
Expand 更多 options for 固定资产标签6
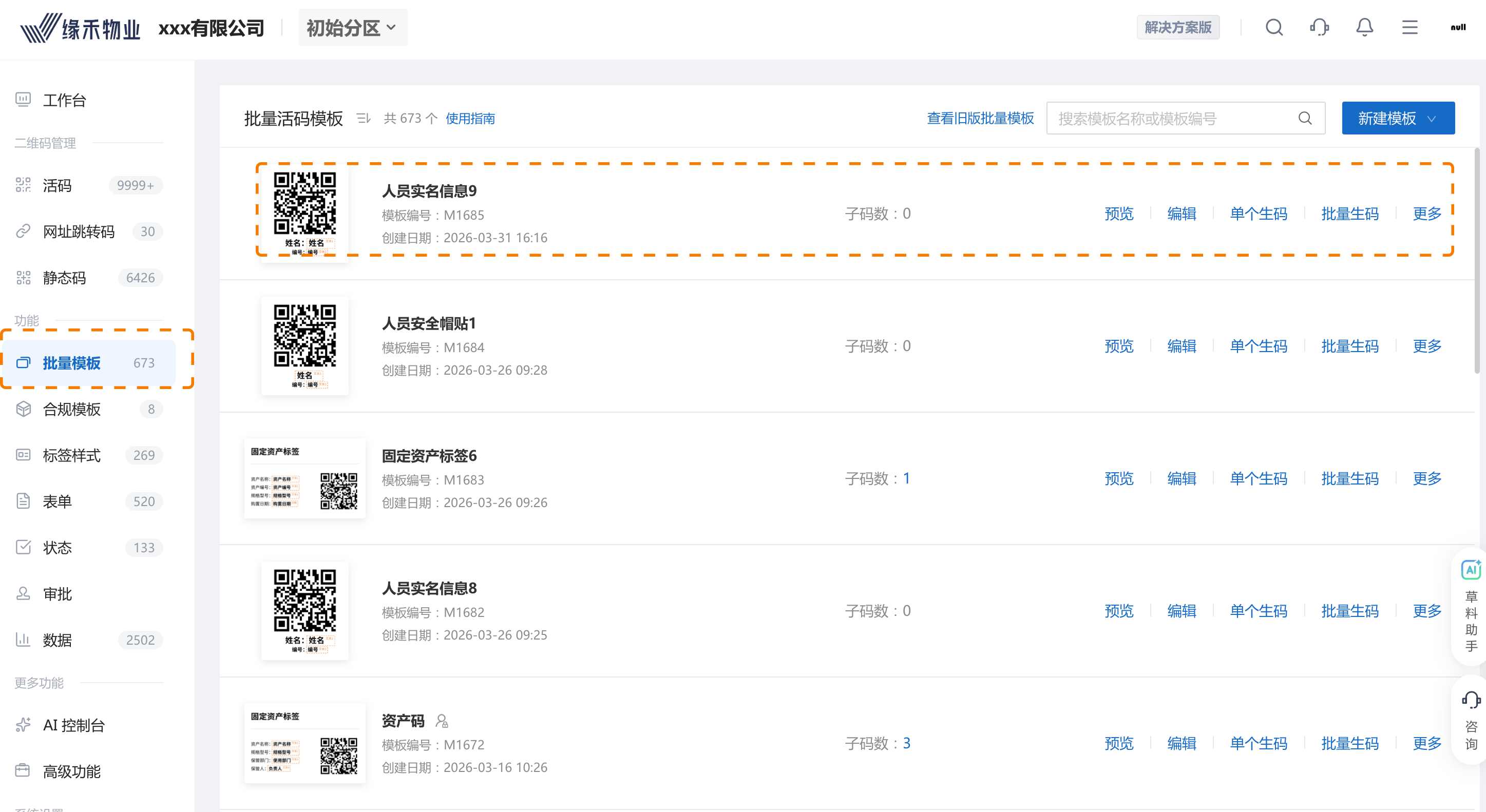pyautogui.click(x=1426, y=478)
